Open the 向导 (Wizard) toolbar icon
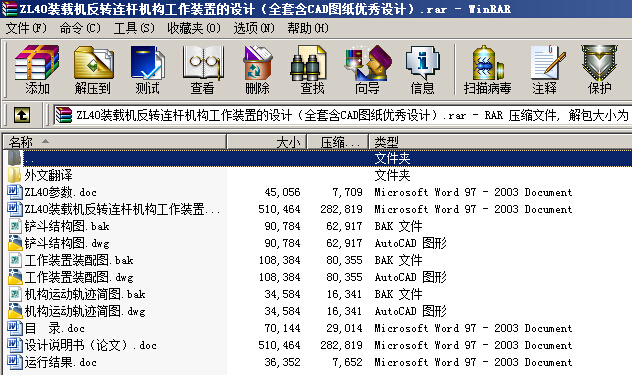 [368, 62]
